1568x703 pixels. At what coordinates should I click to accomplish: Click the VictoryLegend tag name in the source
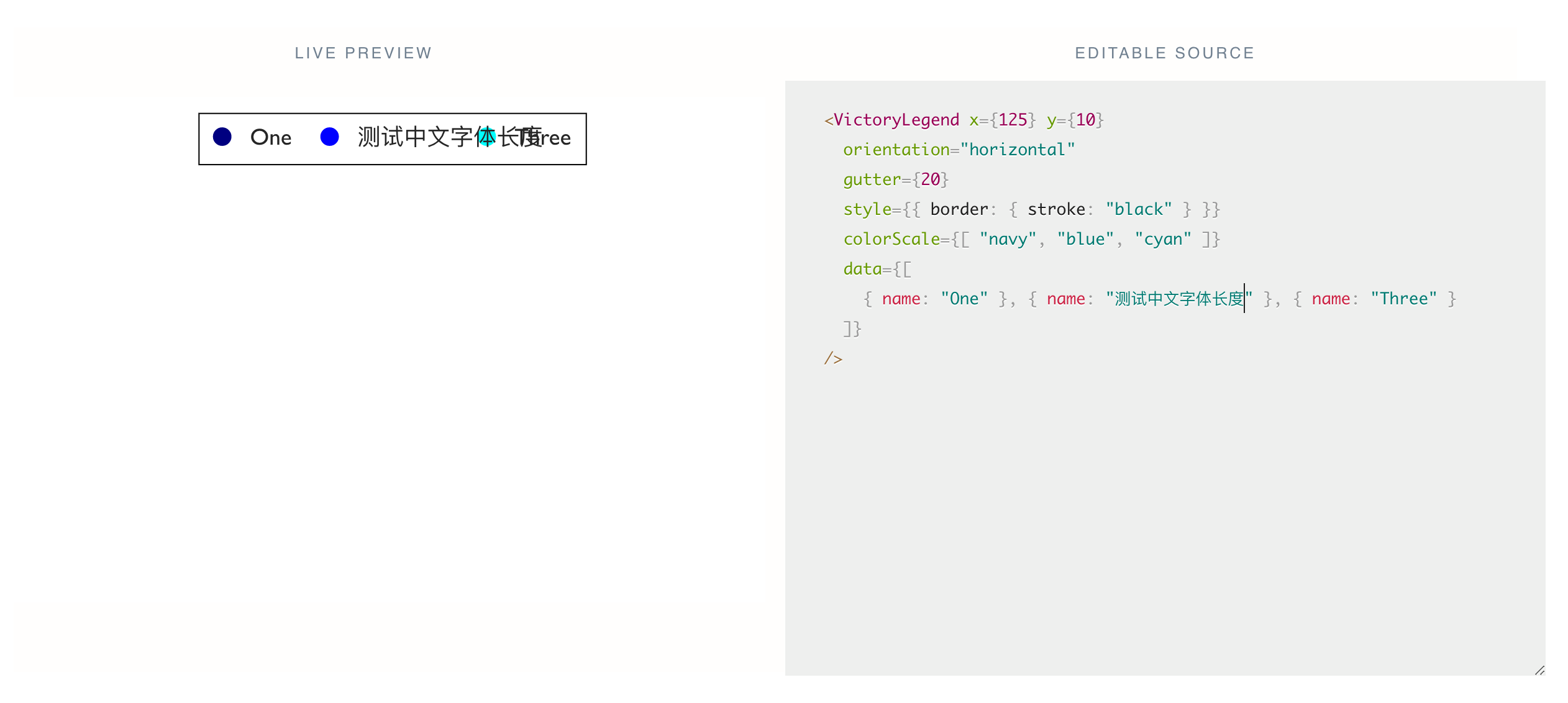tap(896, 119)
